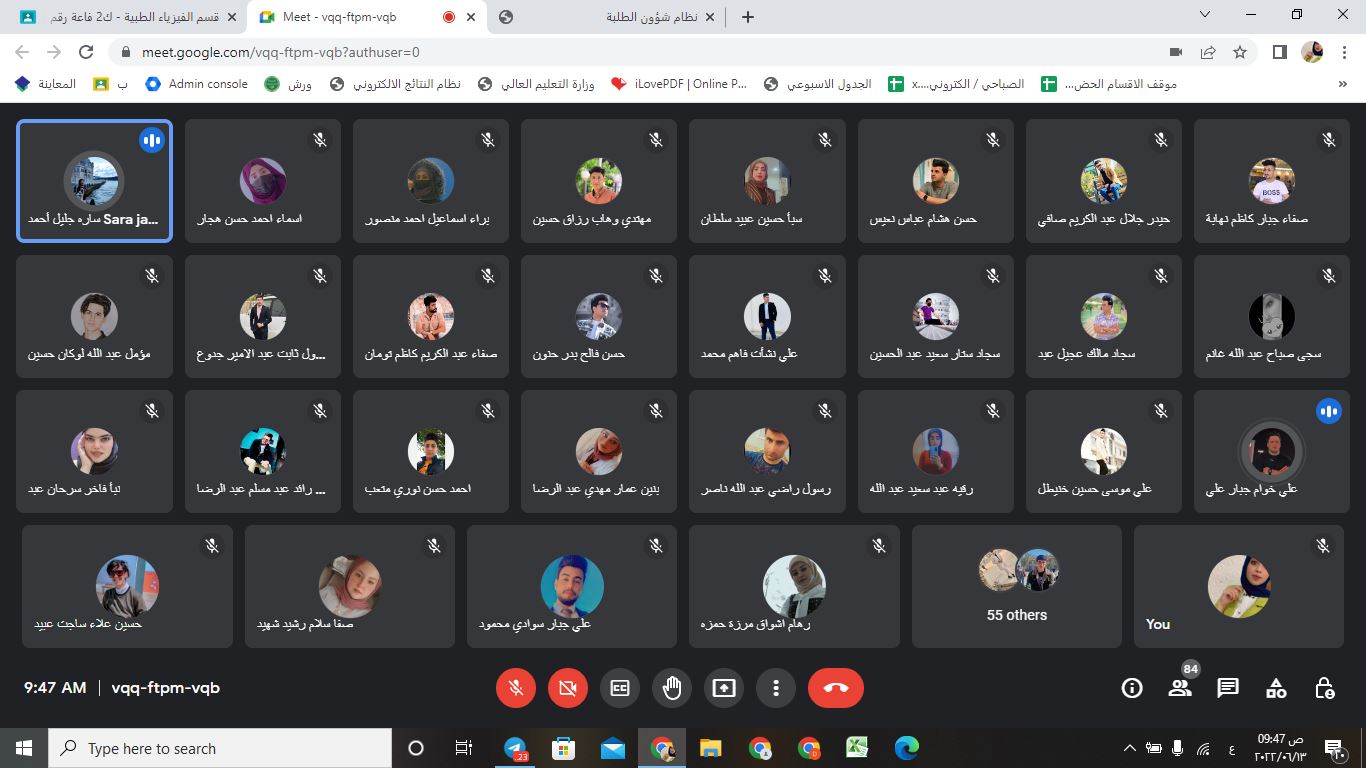Click the red leave call button

(836, 688)
